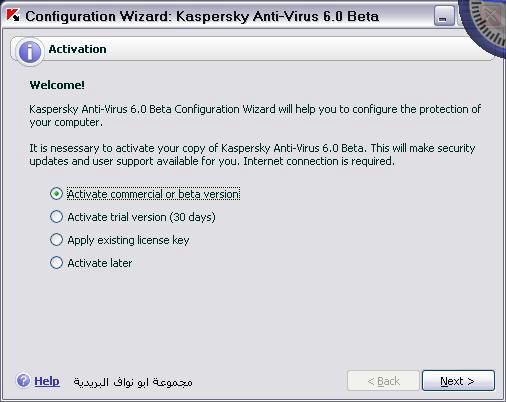Click the Internet connection is required sentence
This screenshot has width=506, height=402.
point(319,161)
